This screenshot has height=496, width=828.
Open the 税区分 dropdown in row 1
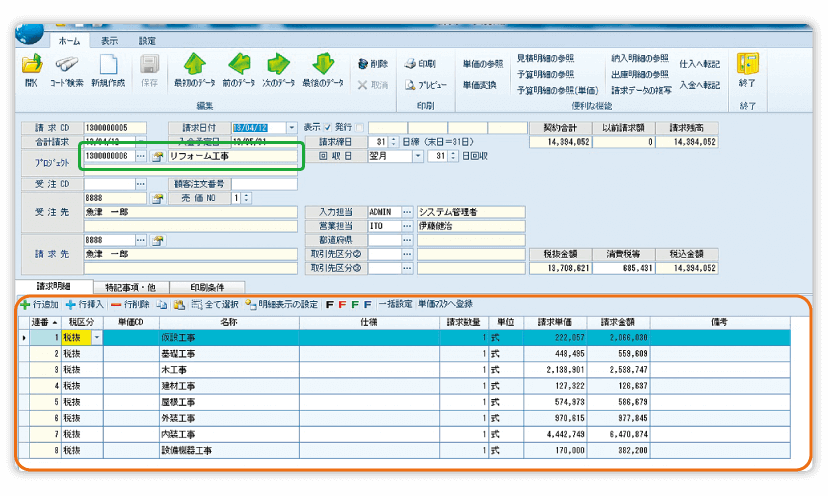click(x=97, y=338)
